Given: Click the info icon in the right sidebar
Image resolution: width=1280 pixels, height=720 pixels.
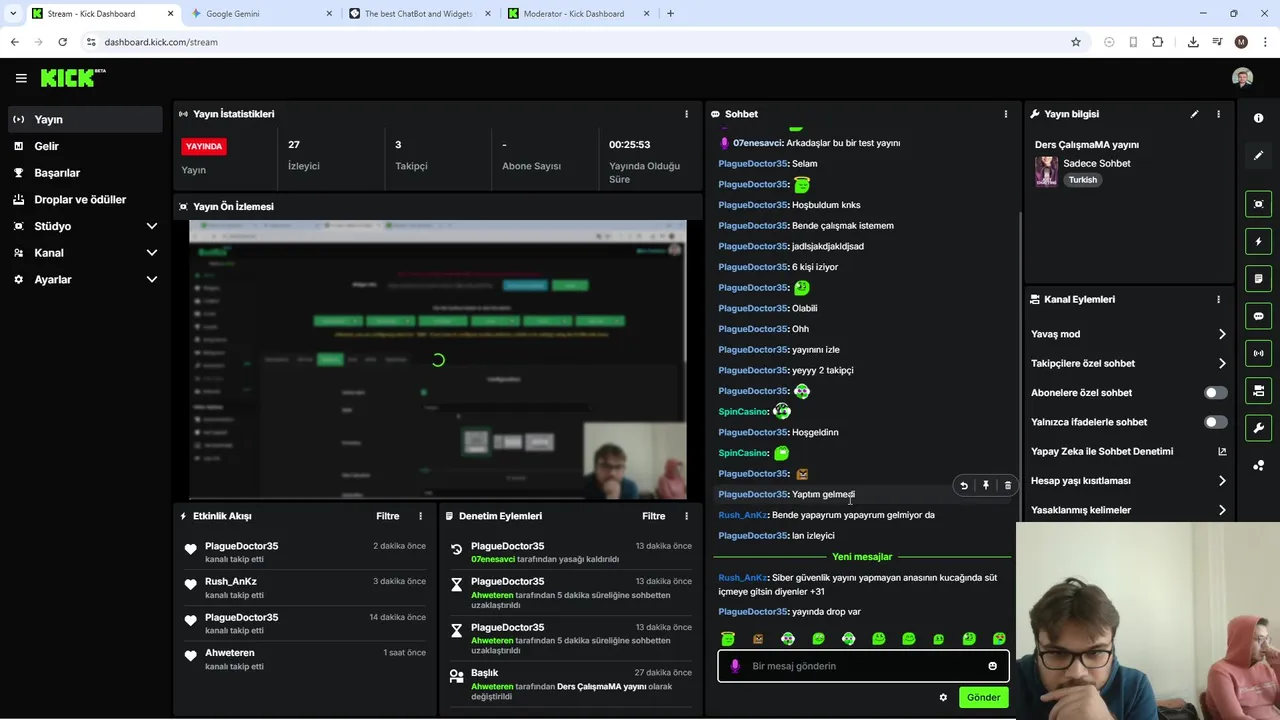Looking at the screenshot, I should pyautogui.click(x=1258, y=118).
